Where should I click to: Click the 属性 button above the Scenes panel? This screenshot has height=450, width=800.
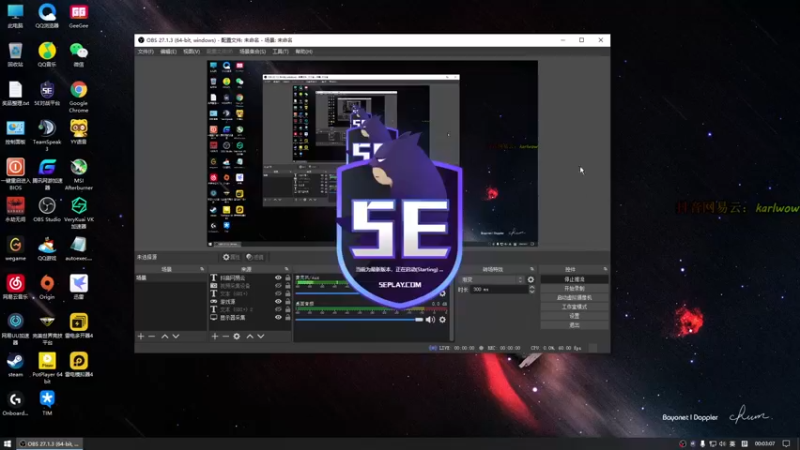(x=231, y=257)
